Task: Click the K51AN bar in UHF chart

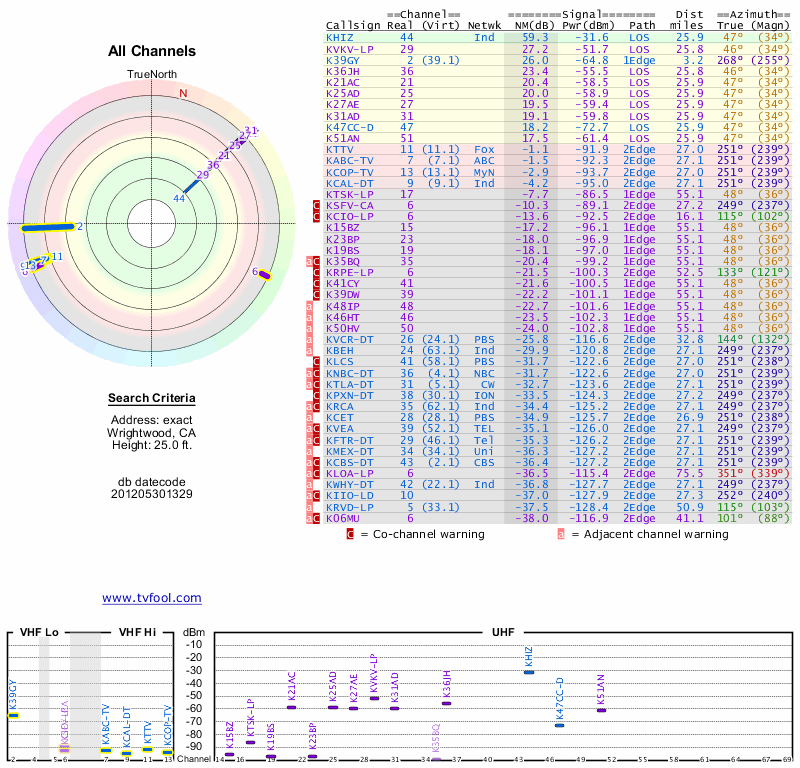Action: [601, 710]
